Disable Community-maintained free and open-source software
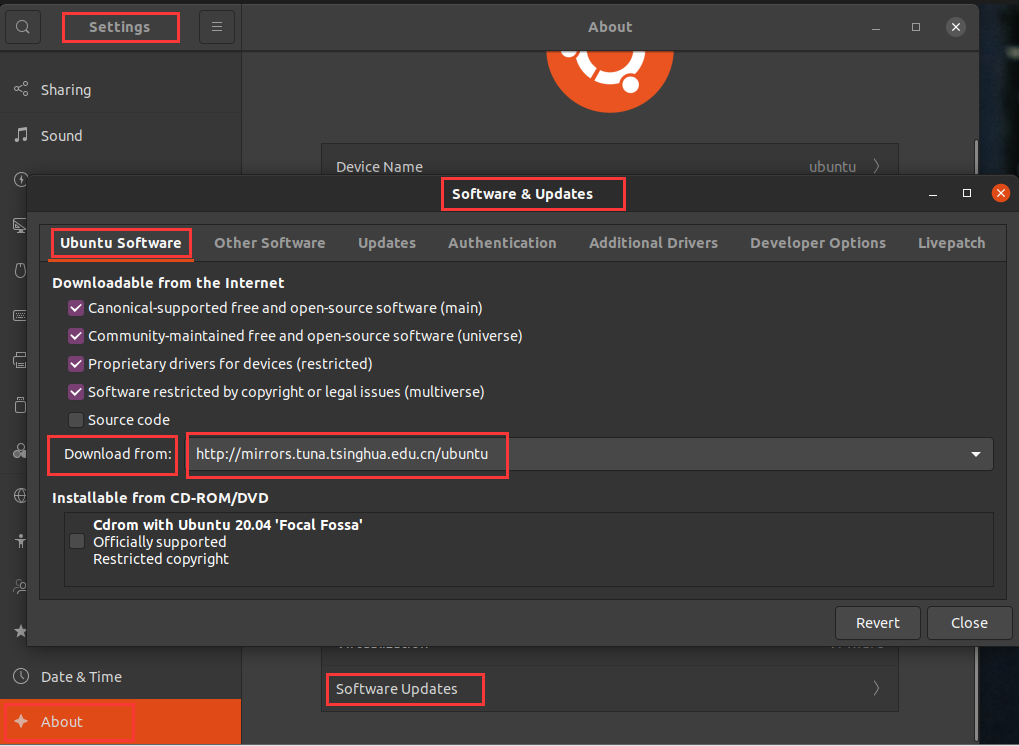Viewport: 1019px width, 746px height. pyautogui.click(x=76, y=336)
